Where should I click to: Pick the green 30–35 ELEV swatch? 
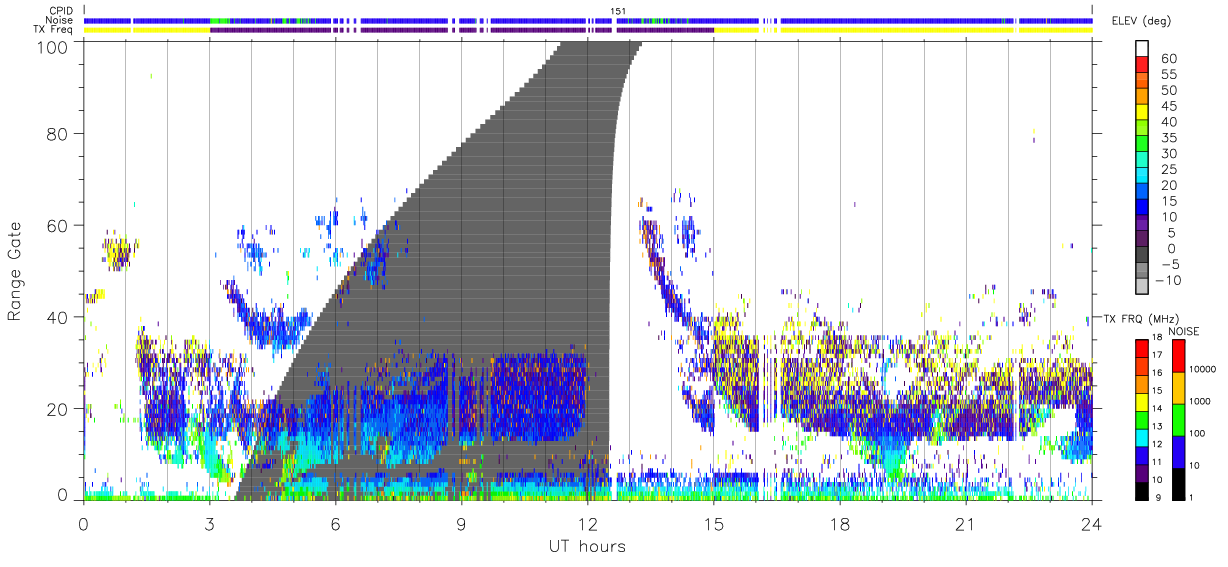pos(1142,144)
